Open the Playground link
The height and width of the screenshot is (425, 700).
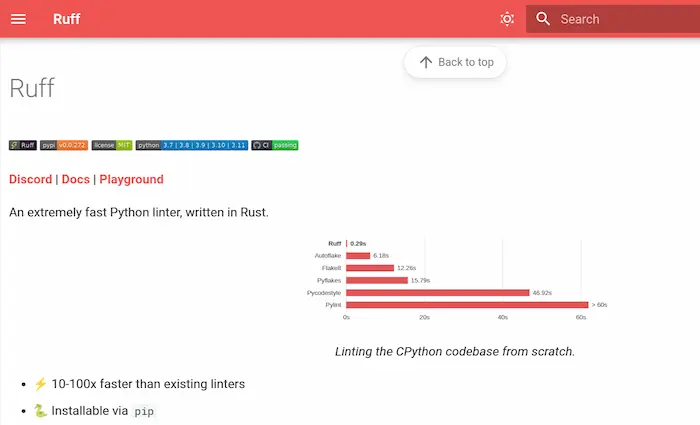click(x=131, y=179)
